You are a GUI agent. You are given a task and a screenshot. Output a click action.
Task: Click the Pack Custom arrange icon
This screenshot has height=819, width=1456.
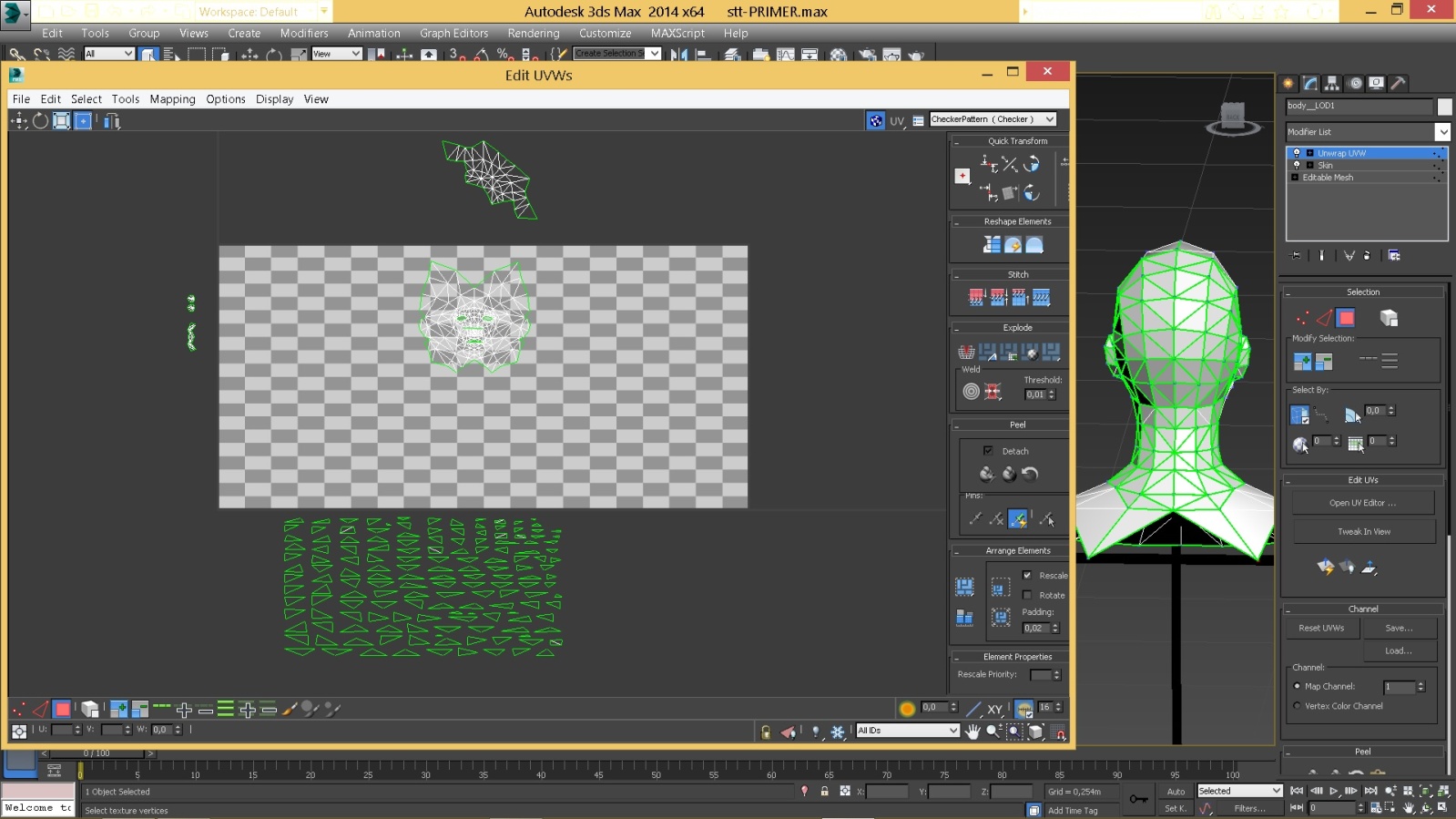click(x=964, y=586)
